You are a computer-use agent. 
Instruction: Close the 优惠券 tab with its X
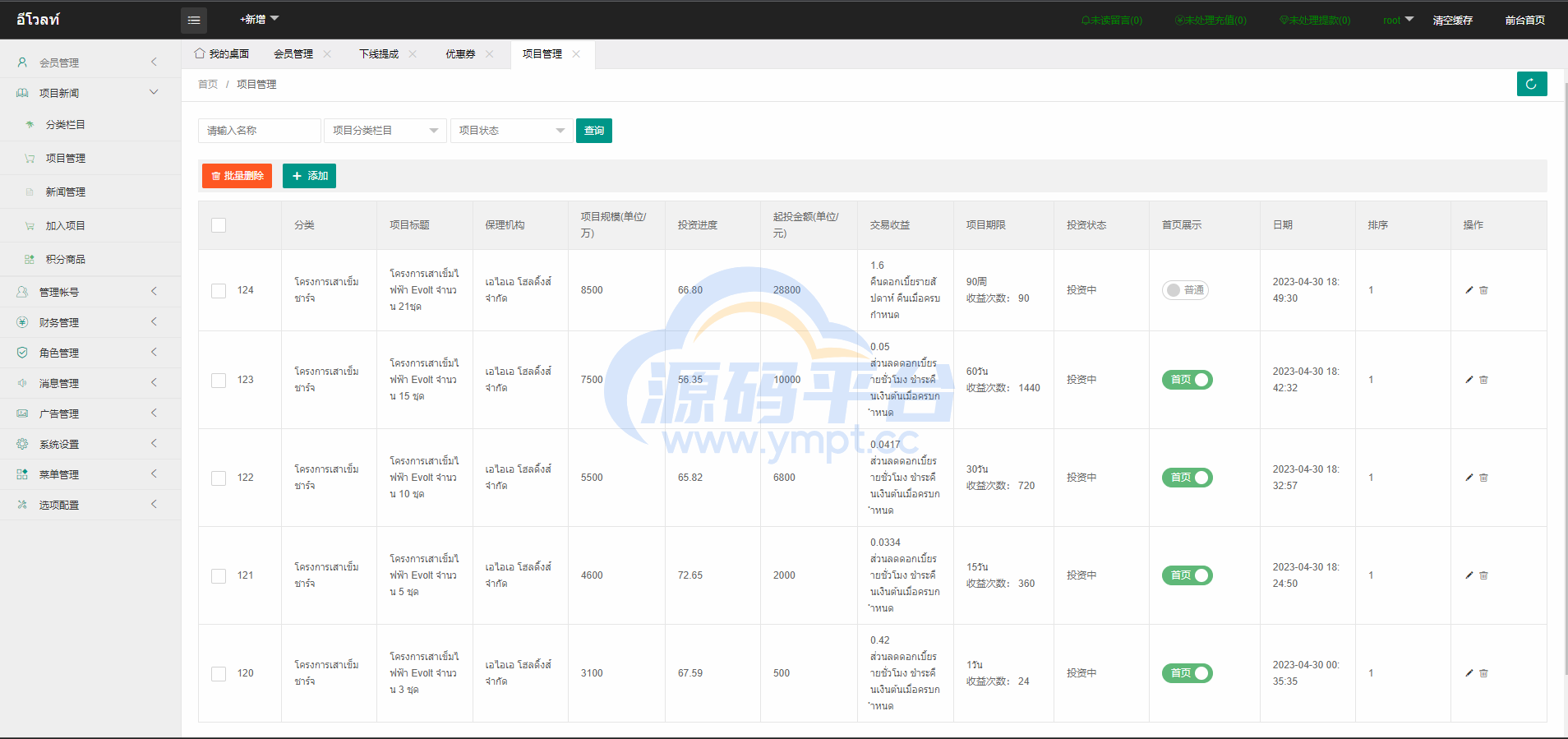pyautogui.click(x=490, y=54)
